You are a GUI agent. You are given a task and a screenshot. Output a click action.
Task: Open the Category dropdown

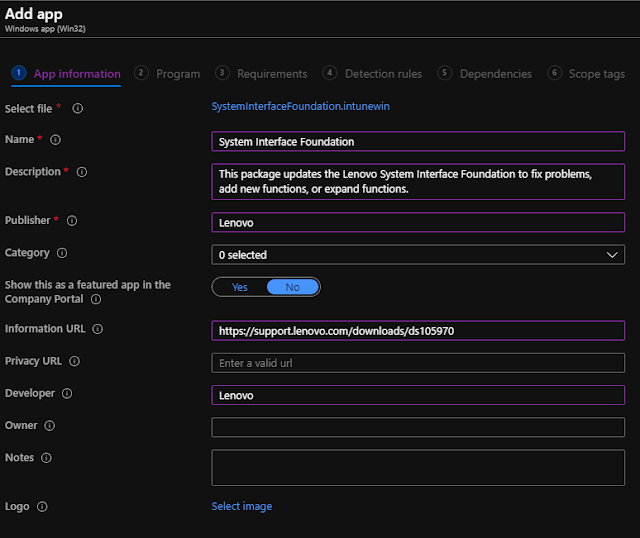(x=417, y=255)
